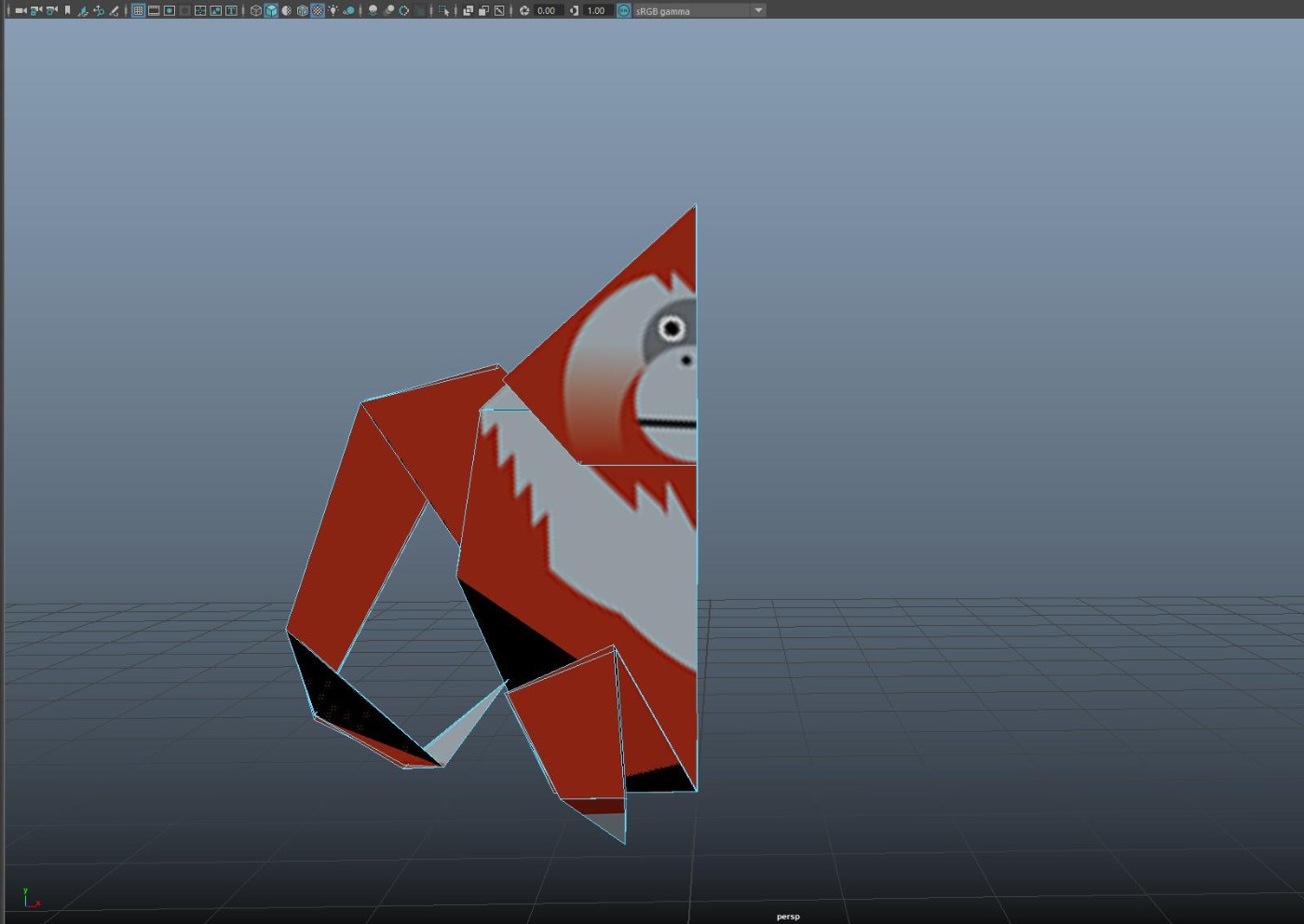The image size is (1304, 924).
Task: Toggle 2D Pan/Zoom icon
Action: 99,11
